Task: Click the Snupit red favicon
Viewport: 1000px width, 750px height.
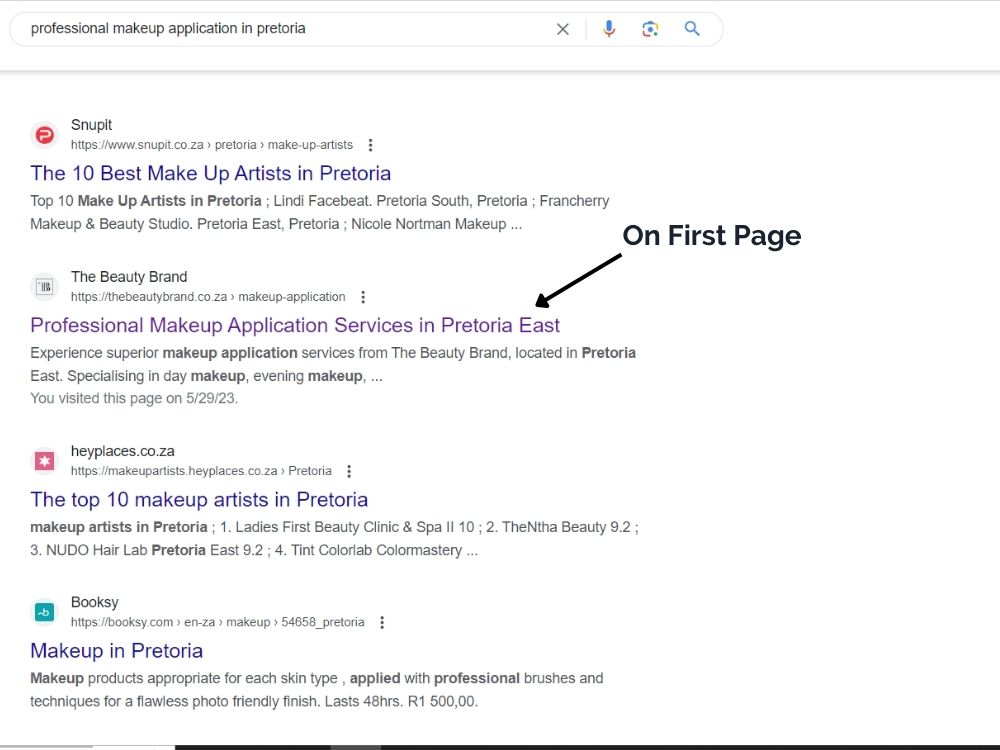Action: [x=45, y=135]
